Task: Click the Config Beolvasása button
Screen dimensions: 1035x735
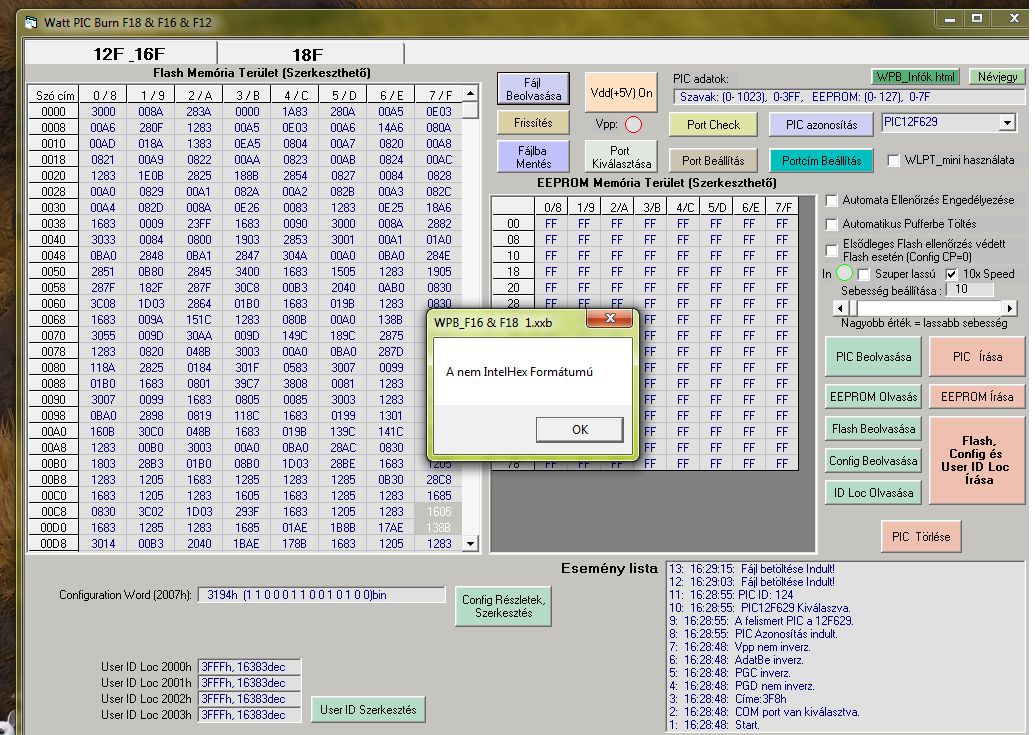Action: click(873, 461)
